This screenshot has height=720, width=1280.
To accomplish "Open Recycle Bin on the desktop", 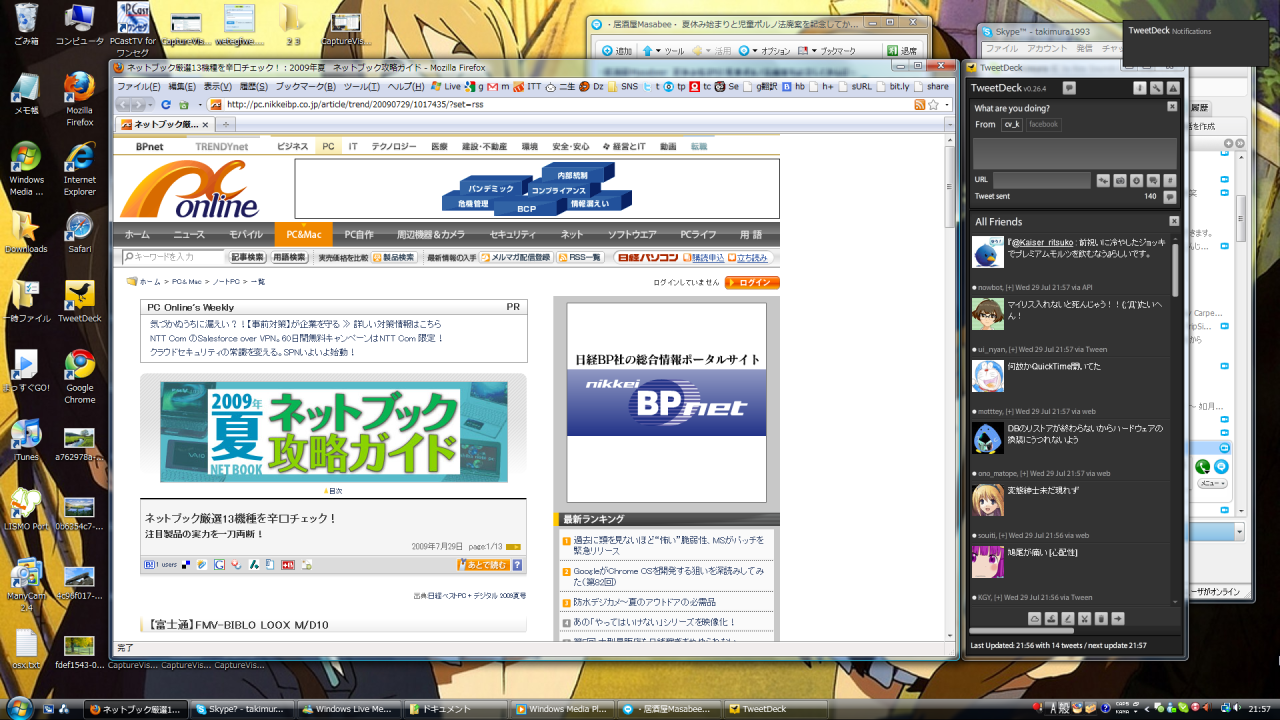I will tap(26, 25).
